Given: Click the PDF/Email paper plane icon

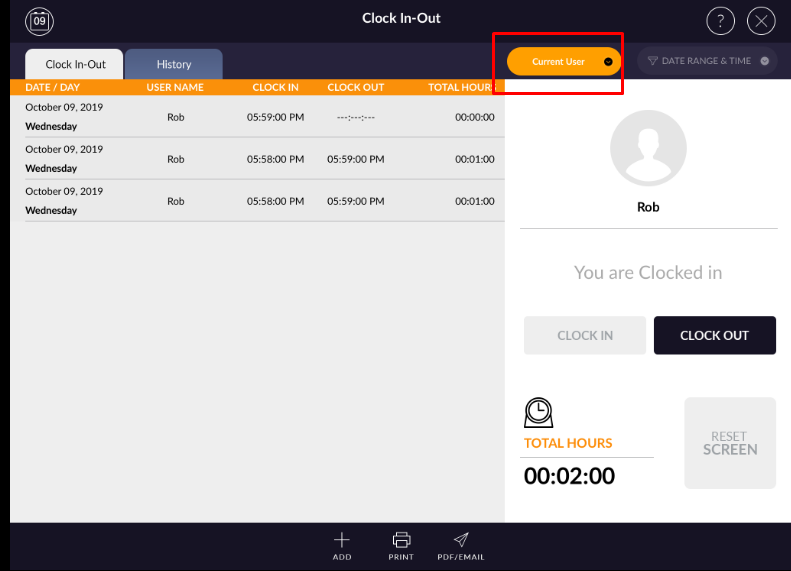Looking at the screenshot, I should tap(460, 540).
